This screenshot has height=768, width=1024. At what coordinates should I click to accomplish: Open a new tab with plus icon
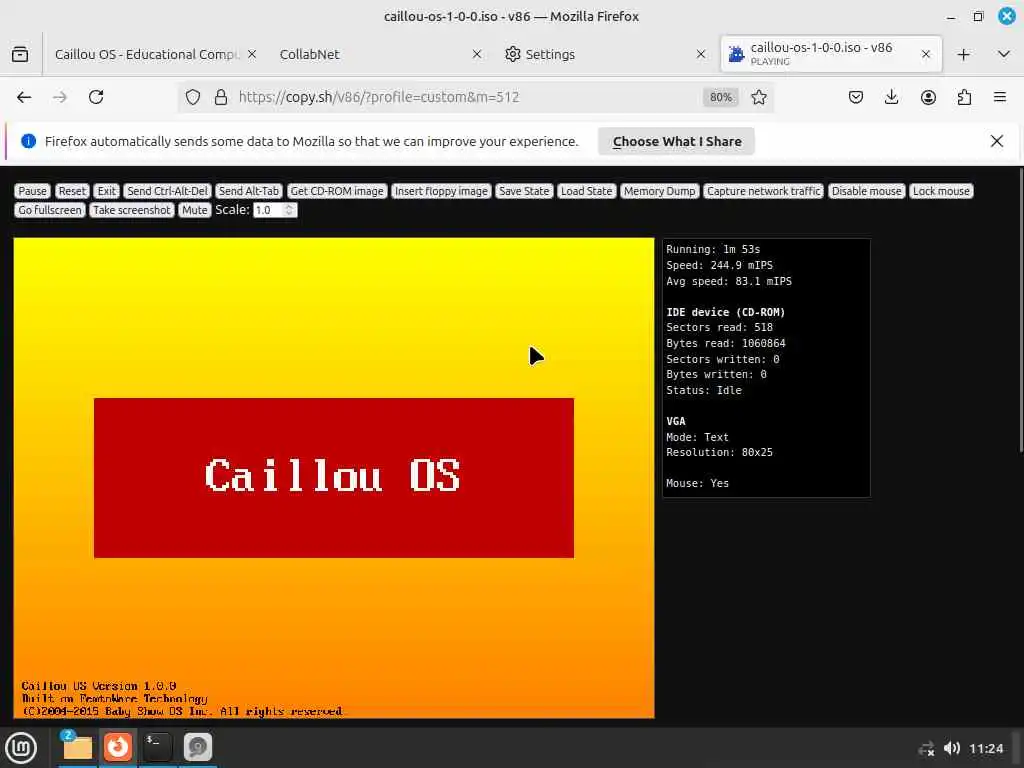(963, 54)
